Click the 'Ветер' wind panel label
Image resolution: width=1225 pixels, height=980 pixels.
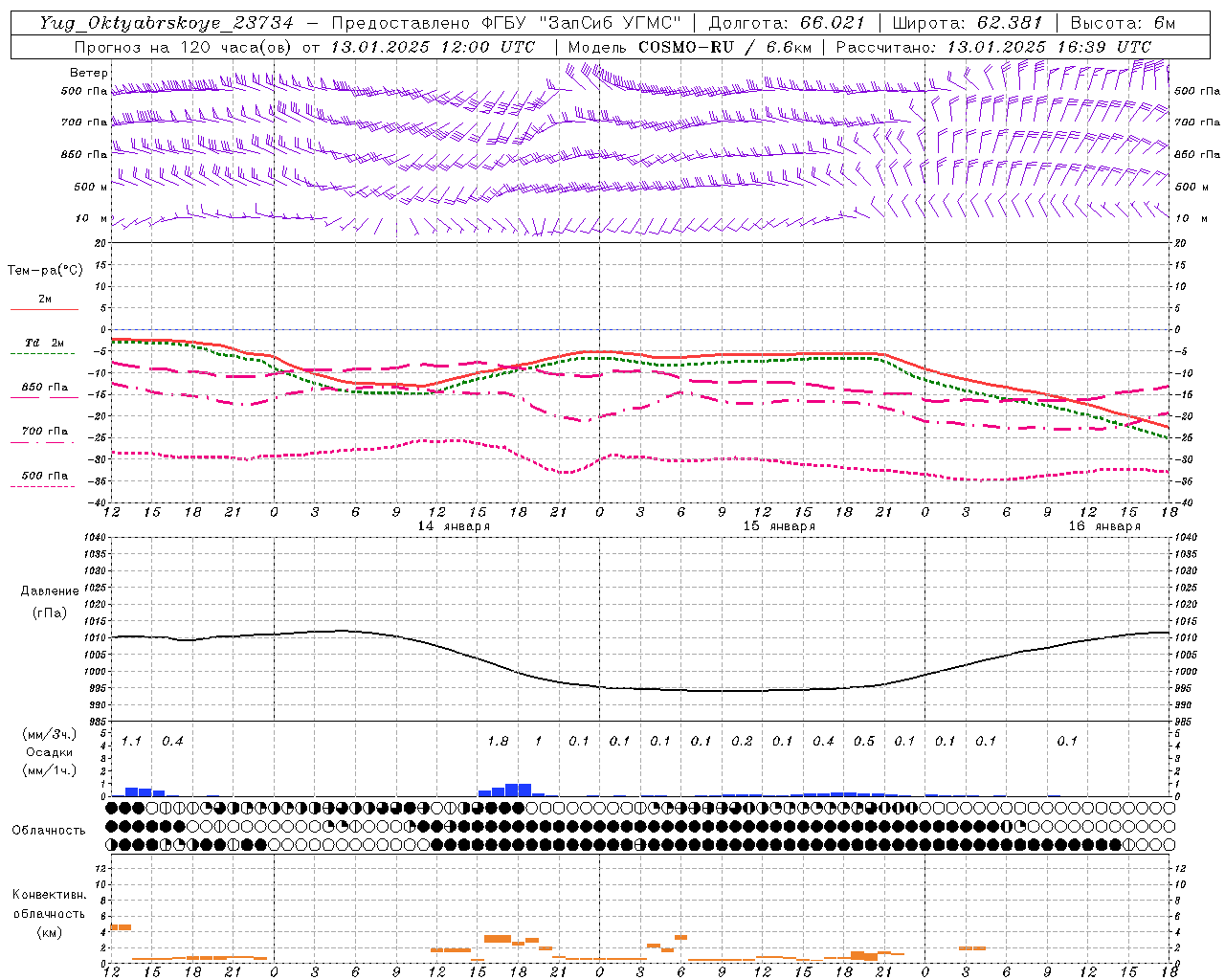click(x=89, y=73)
